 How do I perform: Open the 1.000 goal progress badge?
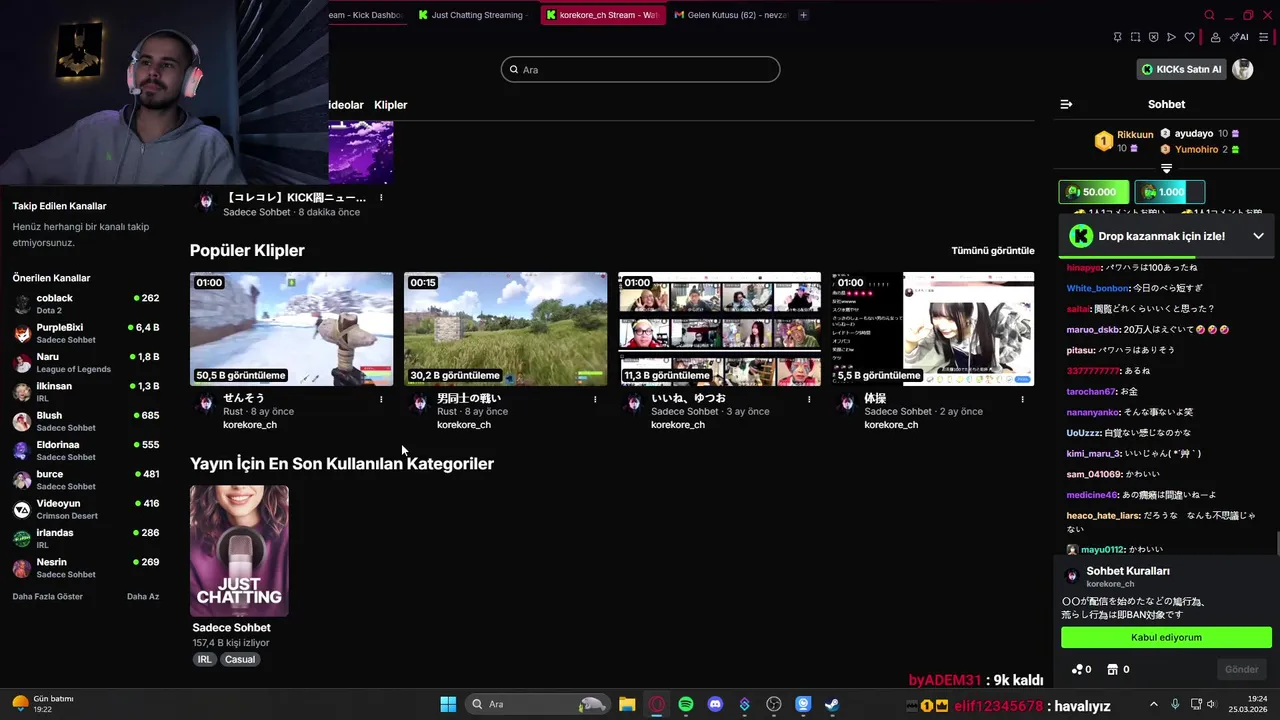pos(1169,192)
